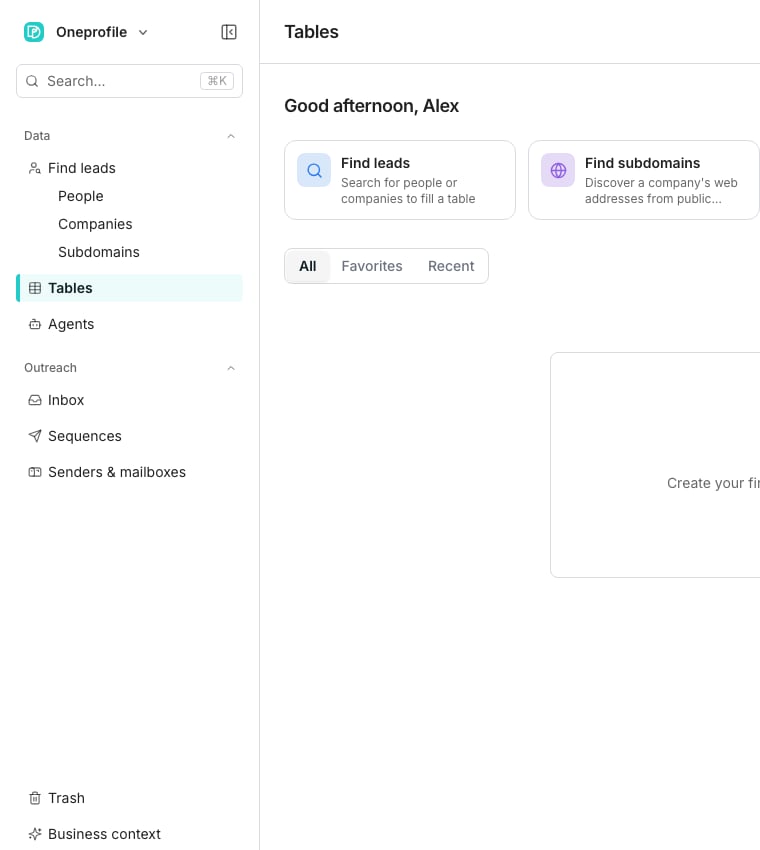Open Senders & mailboxes

click(x=129, y=472)
